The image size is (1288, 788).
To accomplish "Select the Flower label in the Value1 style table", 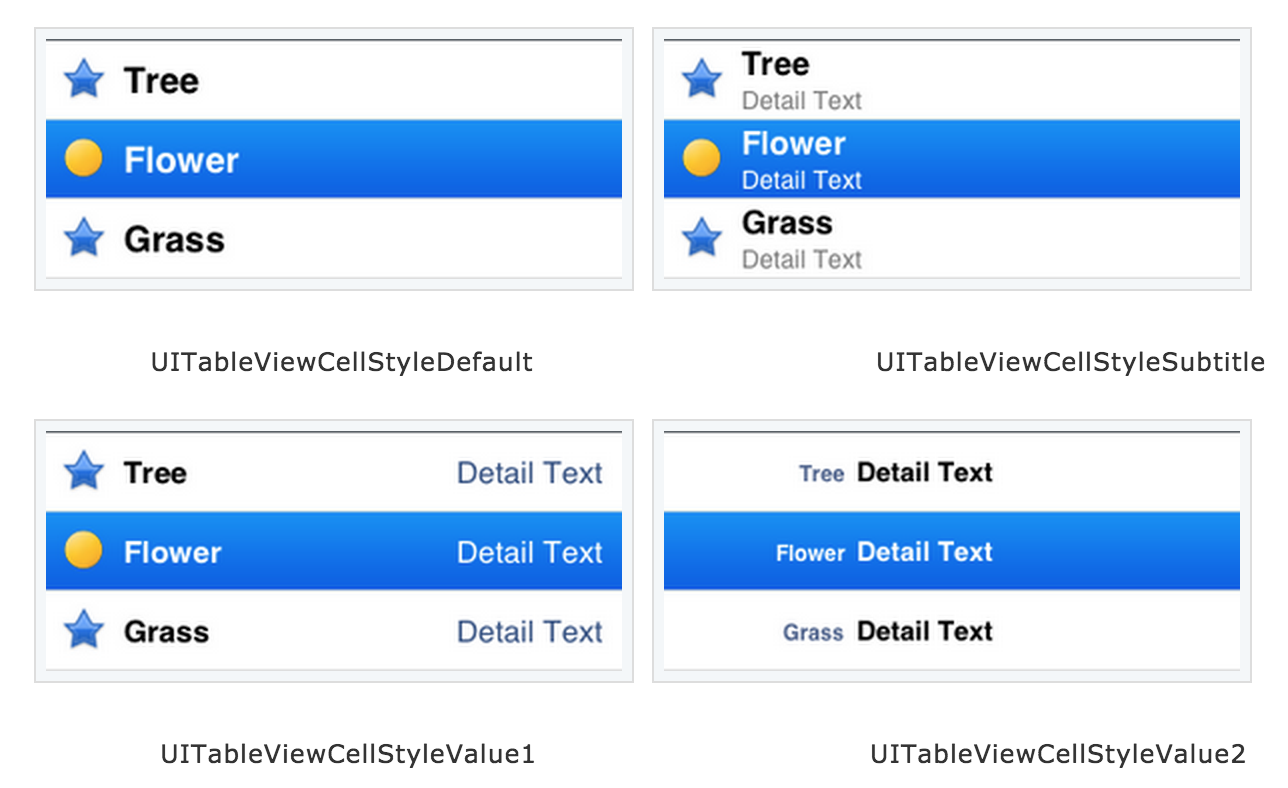I will pyautogui.click(x=173, y=552).
